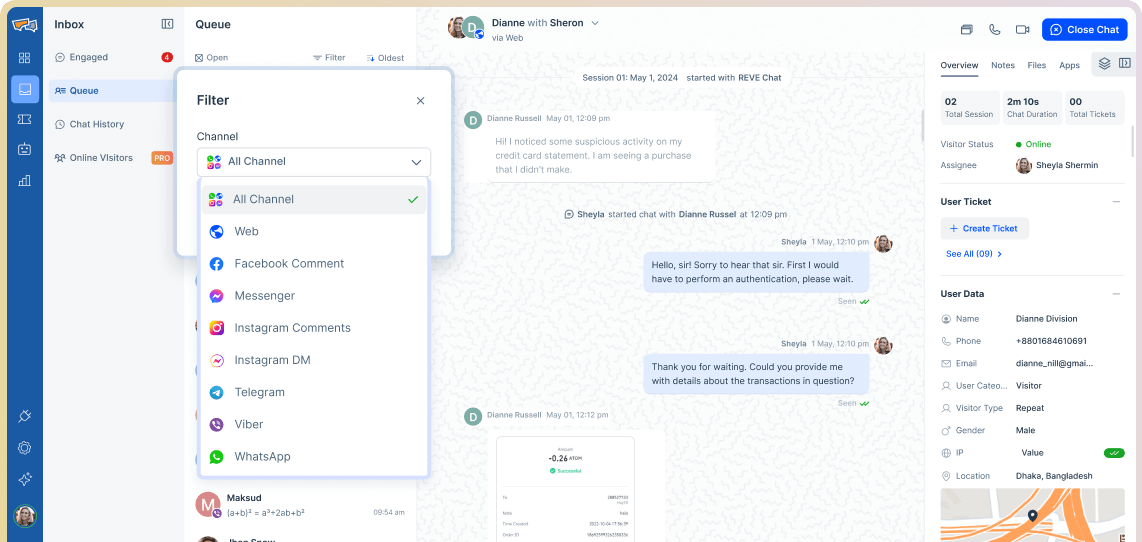
Task: Open the dashboard grid icon in sidebar
Action: click(x=25, y=58)
